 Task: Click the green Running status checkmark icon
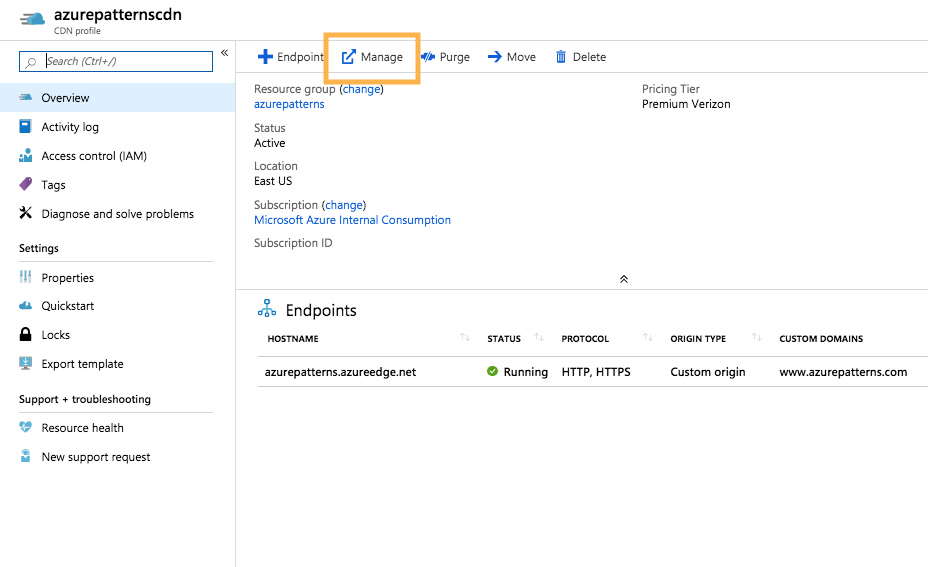[492, 371]
